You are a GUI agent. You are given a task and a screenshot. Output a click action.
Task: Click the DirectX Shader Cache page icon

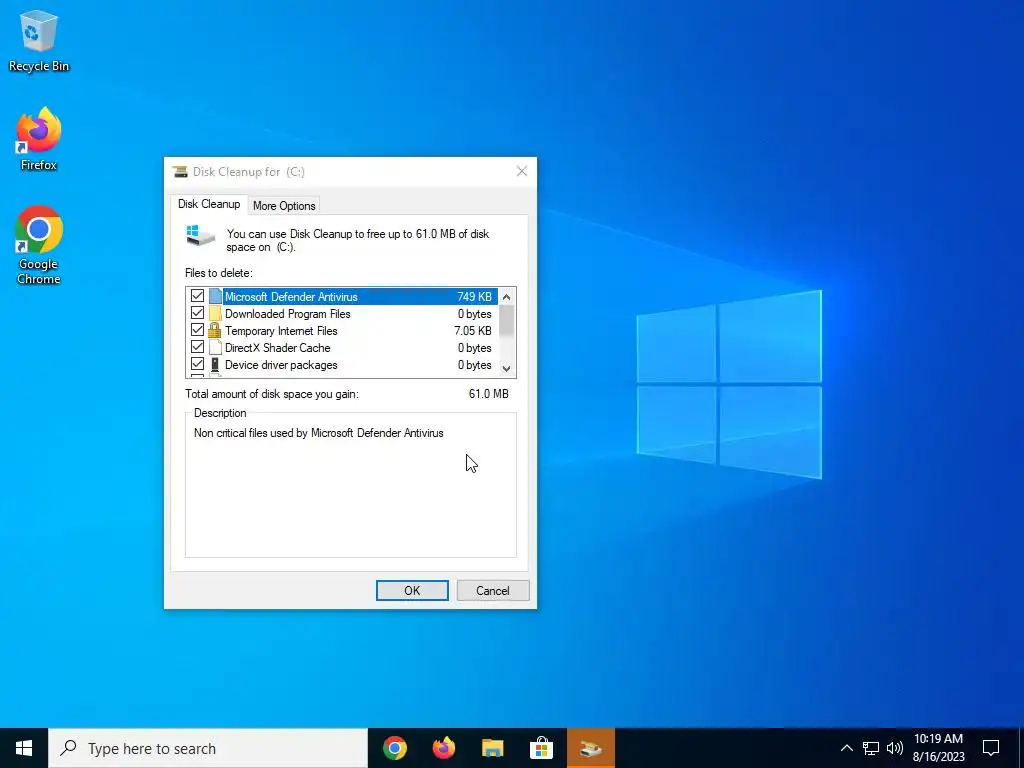point(216,347)
